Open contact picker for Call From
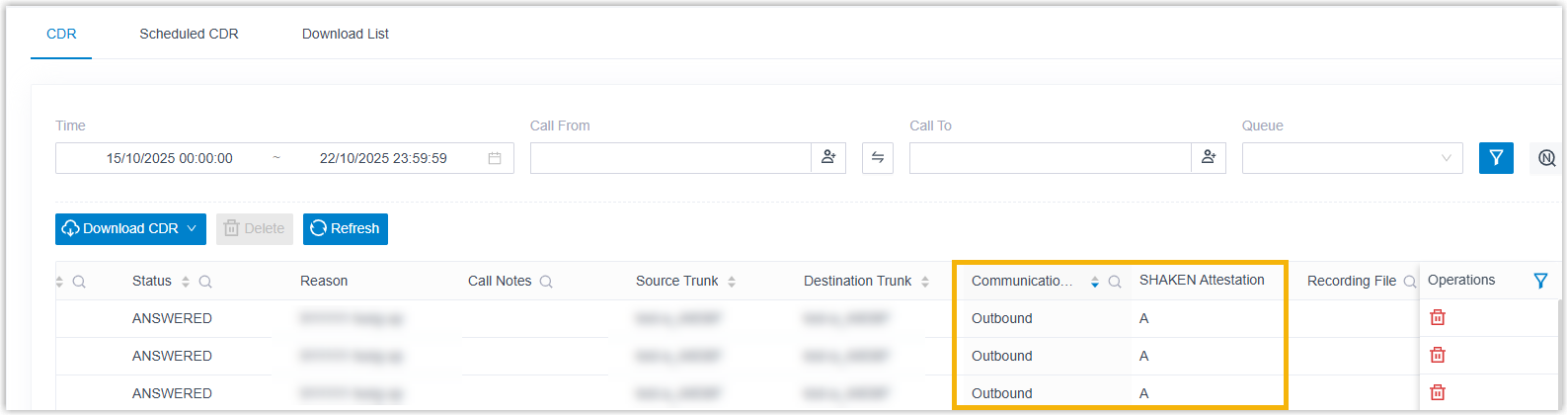The width and height of the screenshot is (1568, 416). (x=828, y=158)
